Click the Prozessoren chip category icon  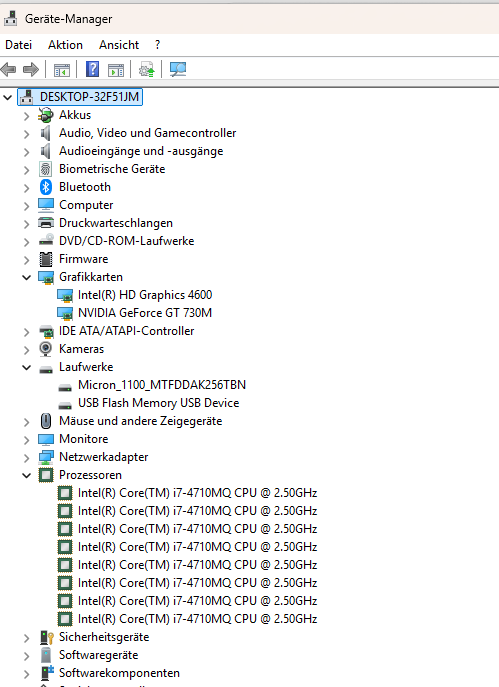click(46, 475)
